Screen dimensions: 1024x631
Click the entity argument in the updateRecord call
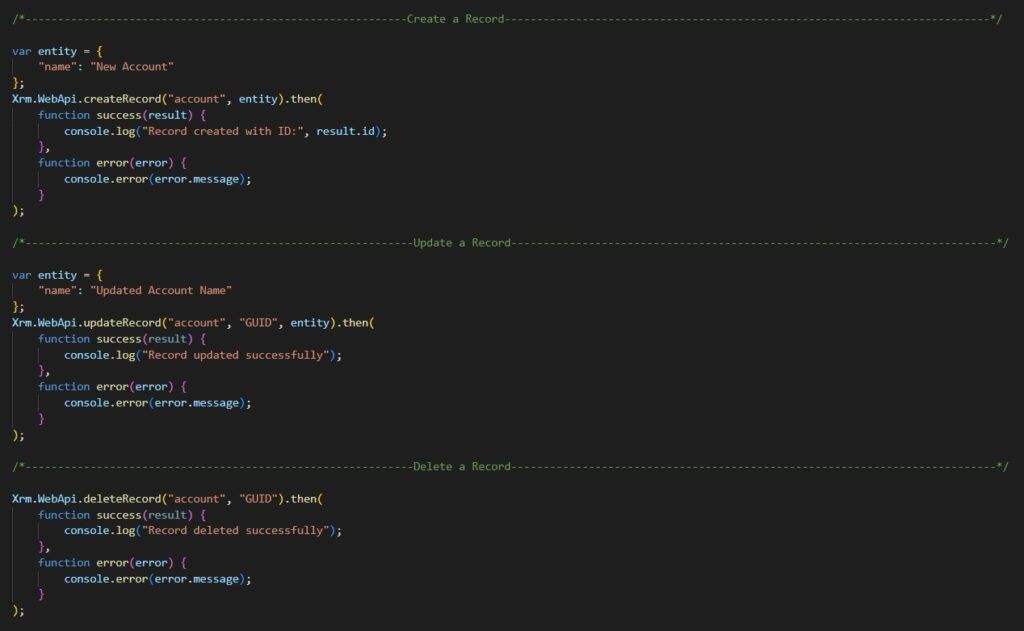click(x=310, y=323)
